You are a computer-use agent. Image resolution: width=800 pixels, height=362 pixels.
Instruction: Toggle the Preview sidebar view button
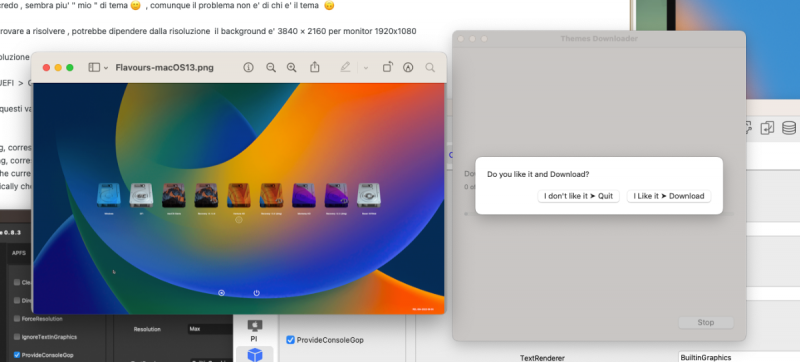(x=94, y=67)
